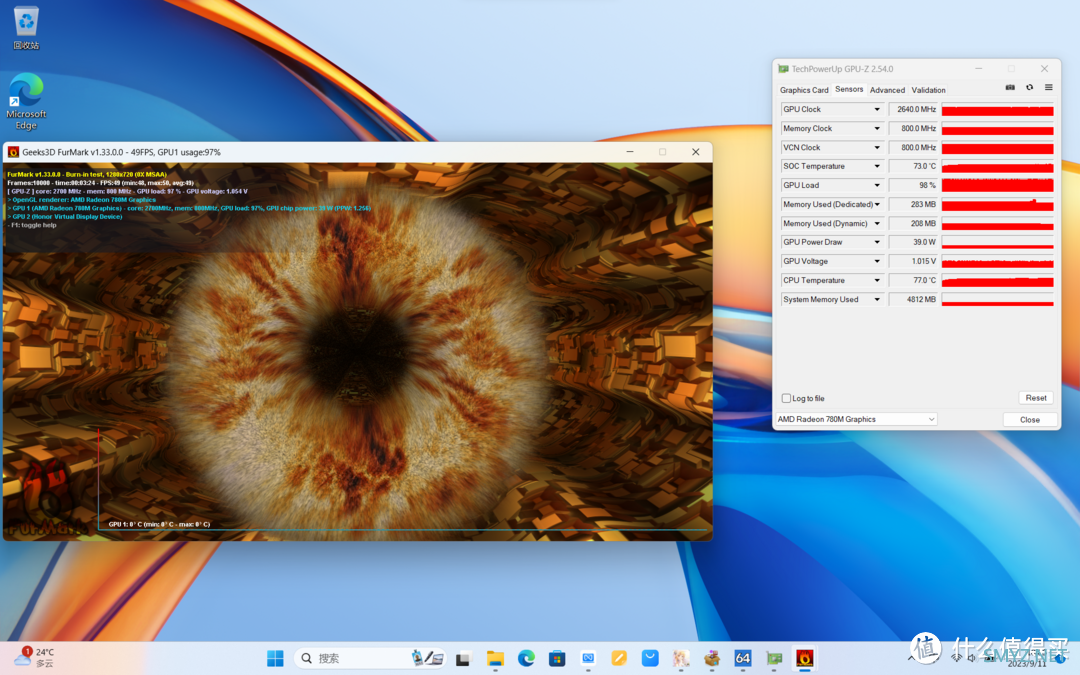Click the GPU Load red history graph

(997, 185)
